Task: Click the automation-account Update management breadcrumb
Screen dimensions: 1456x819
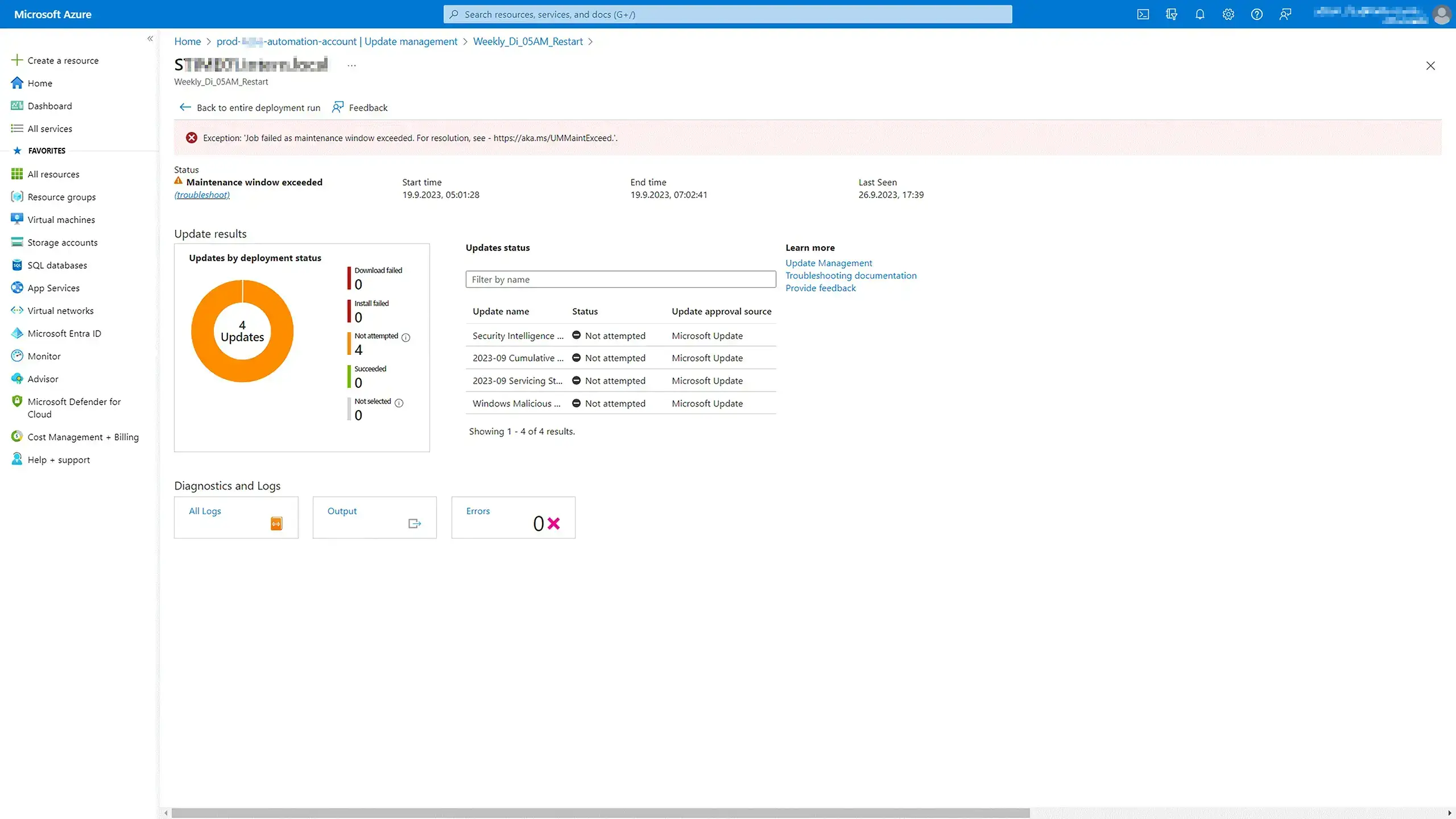Action: 337,42
